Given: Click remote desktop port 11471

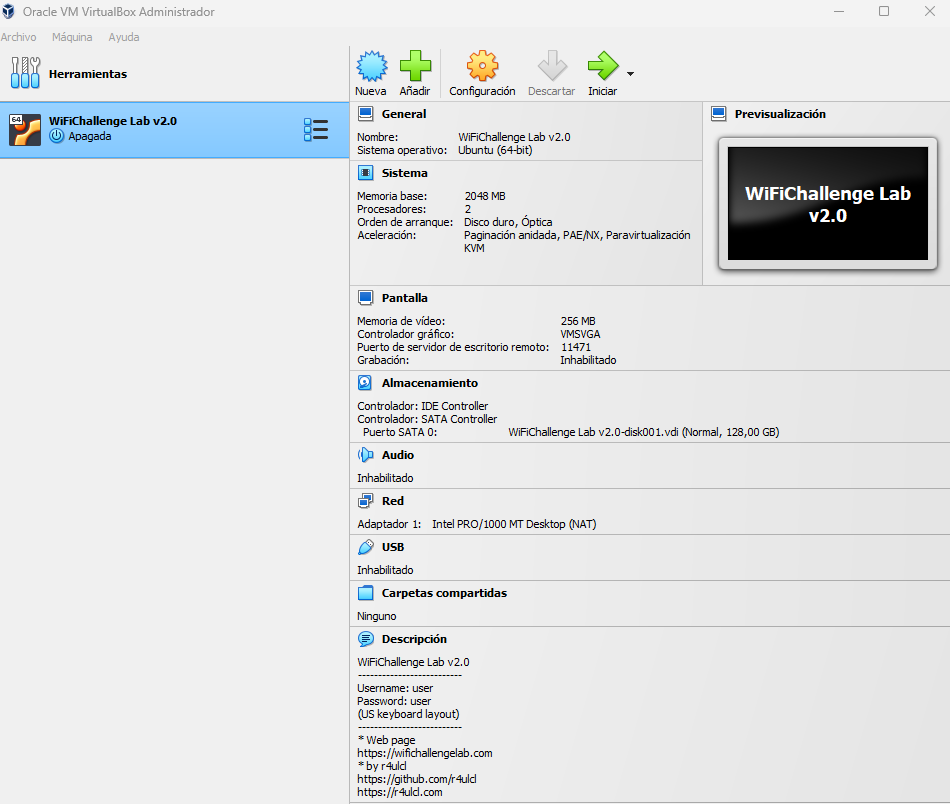Looking at the screenshot, I should pos(576,347).
